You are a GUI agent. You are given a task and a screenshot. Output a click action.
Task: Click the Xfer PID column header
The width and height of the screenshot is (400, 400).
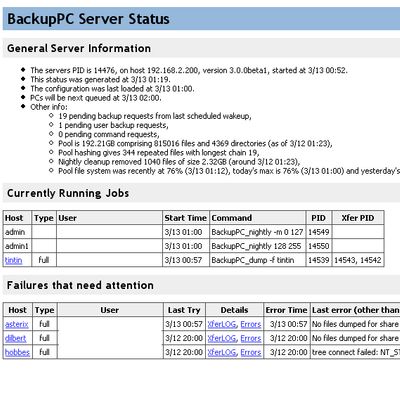[x=358, y=218]
